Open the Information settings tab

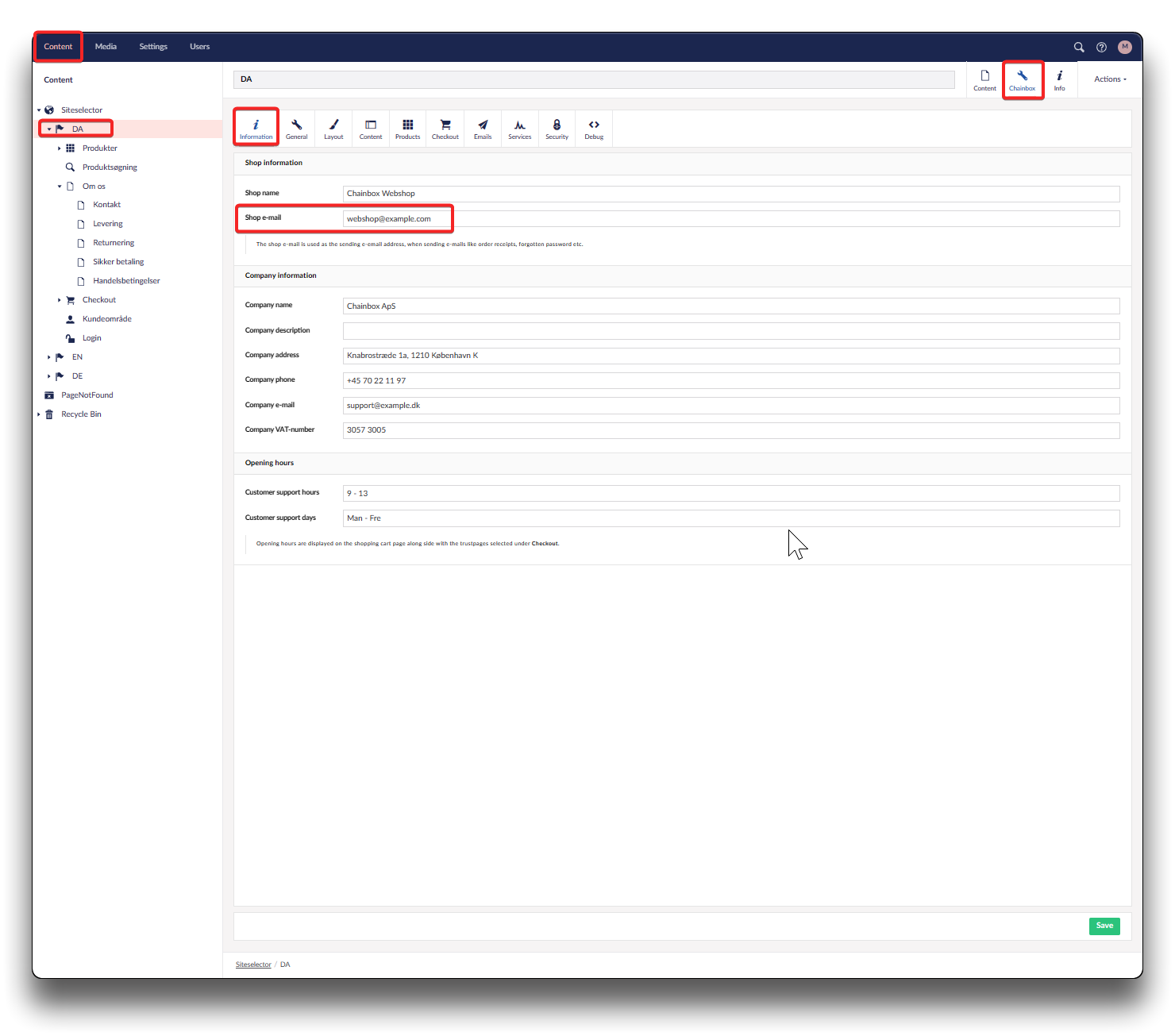pyautogui.click(x=256, y=129)
